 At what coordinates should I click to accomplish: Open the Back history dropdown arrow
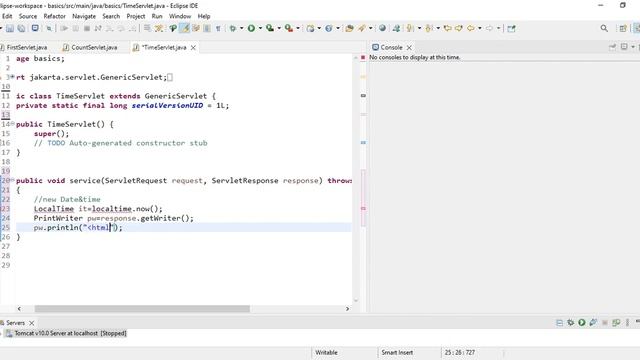(480, 28)
